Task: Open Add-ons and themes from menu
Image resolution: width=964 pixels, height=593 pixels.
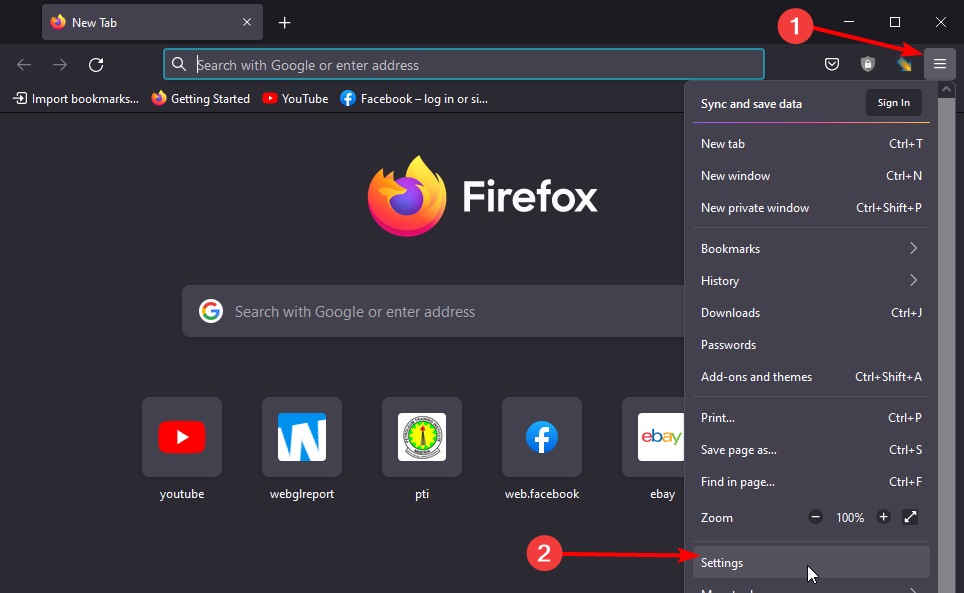Action: (811, 377)
